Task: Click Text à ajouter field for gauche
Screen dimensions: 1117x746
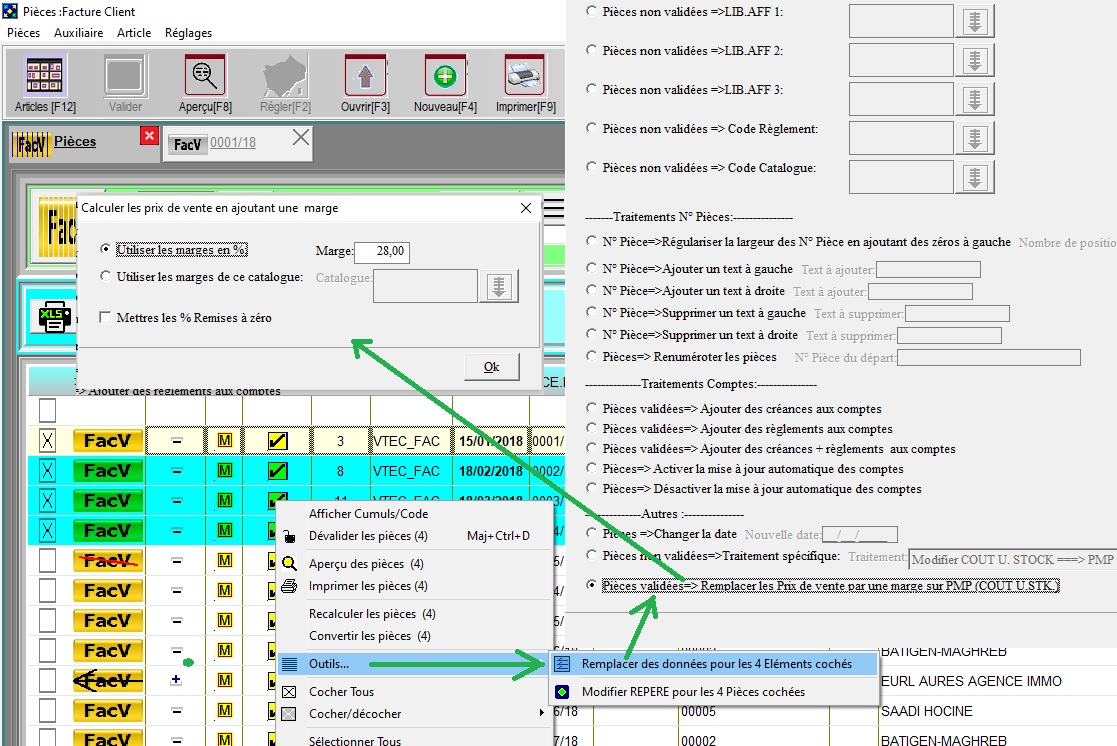Action: click(928, 269)
